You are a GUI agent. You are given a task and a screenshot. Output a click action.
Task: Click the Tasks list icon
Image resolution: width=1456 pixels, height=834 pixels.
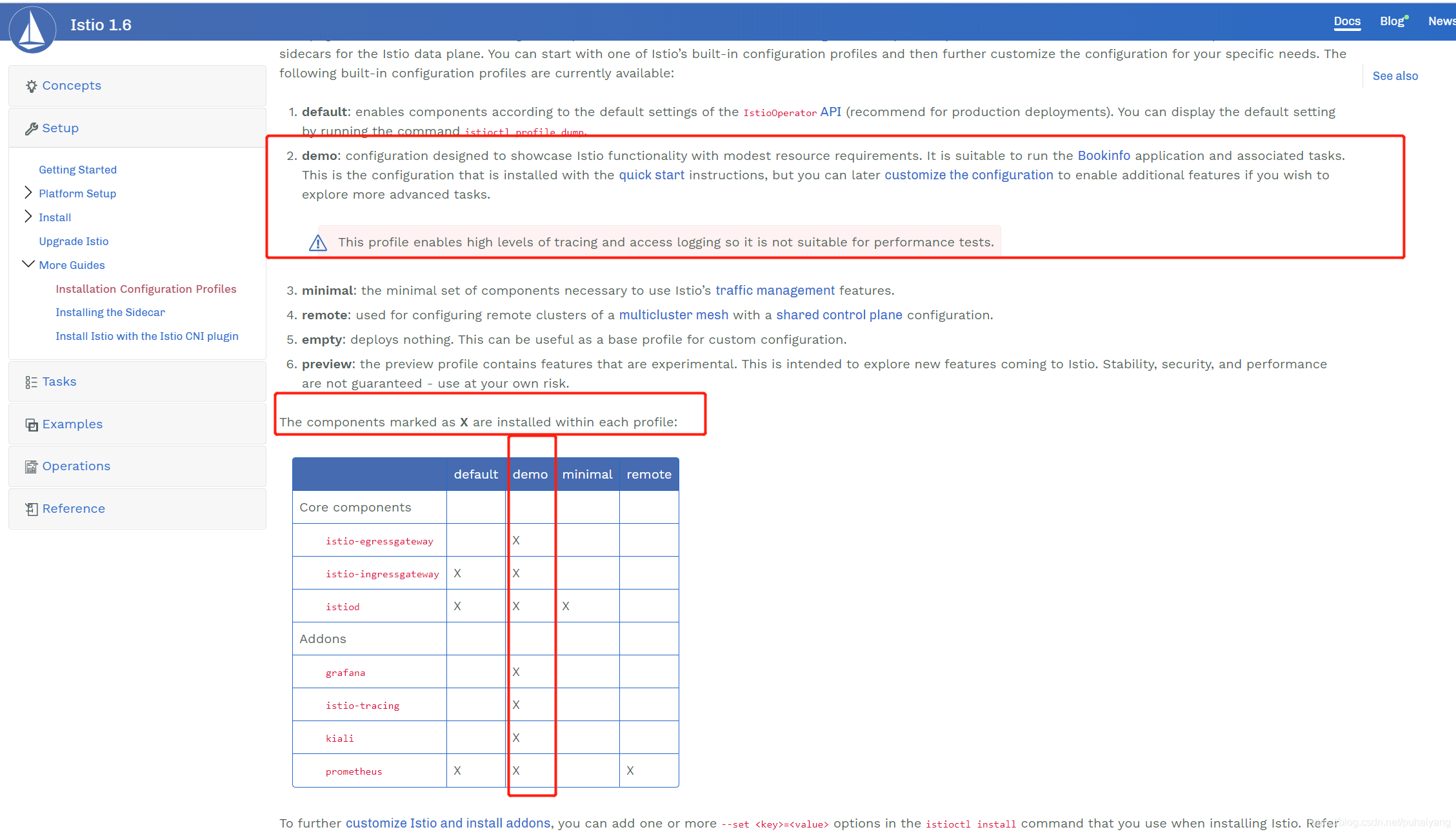(31, 382)
